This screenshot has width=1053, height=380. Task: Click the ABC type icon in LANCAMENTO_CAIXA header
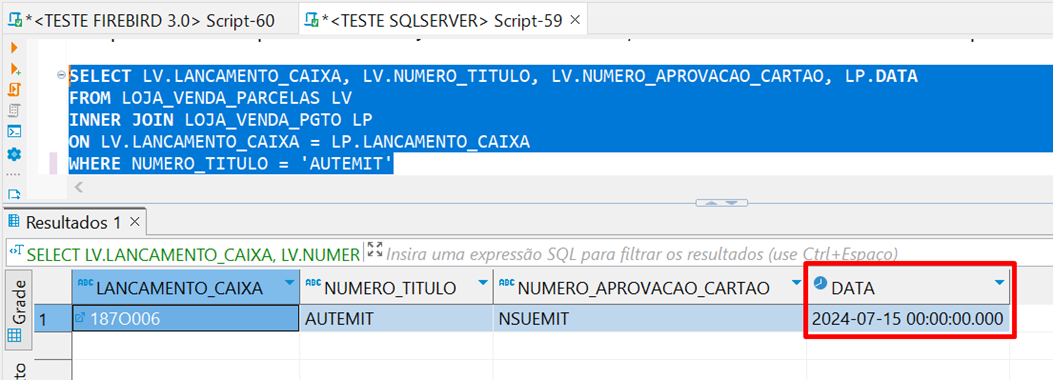(86, 282)
